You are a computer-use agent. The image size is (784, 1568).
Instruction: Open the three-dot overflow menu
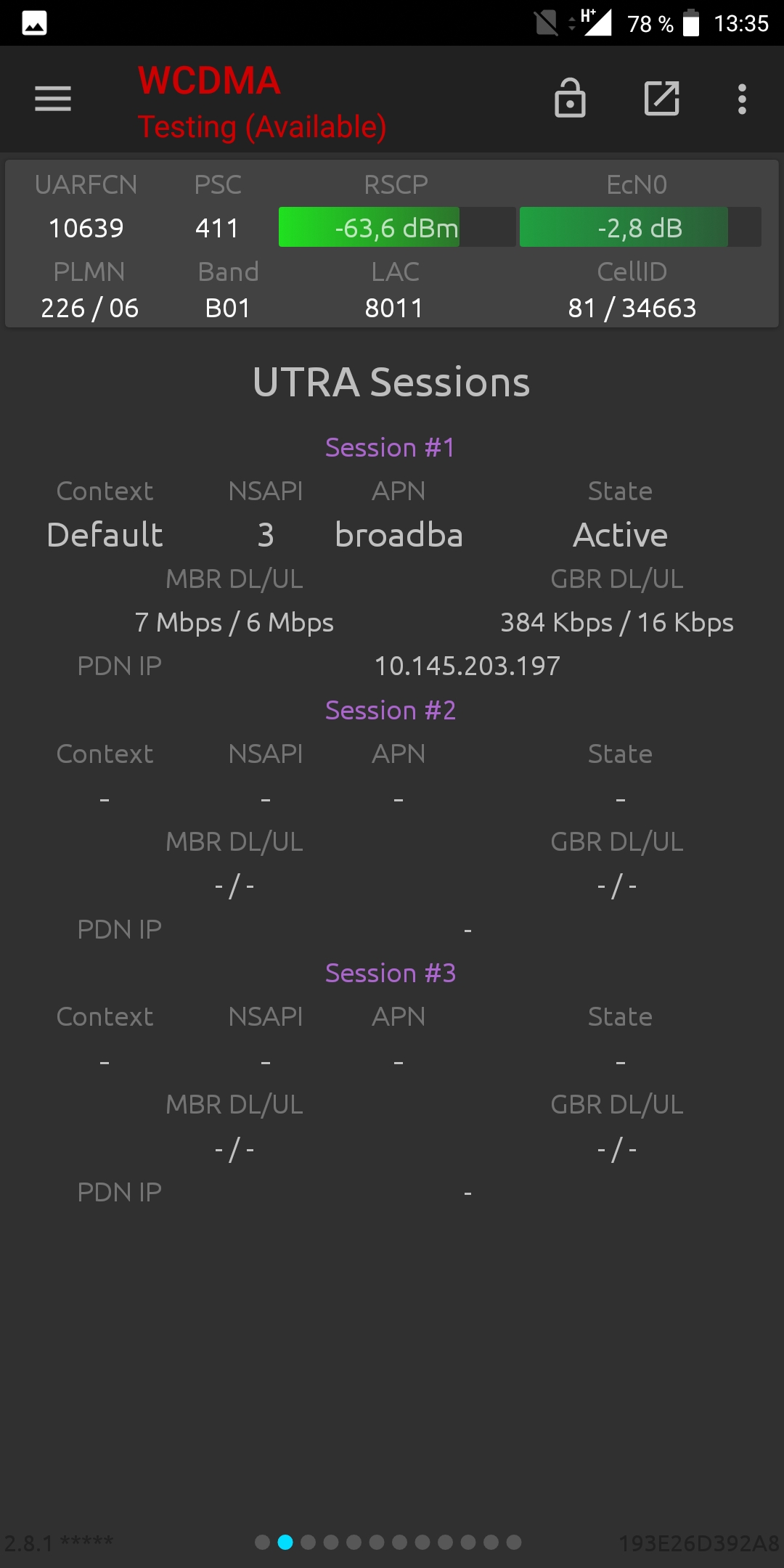pos(742,99)
